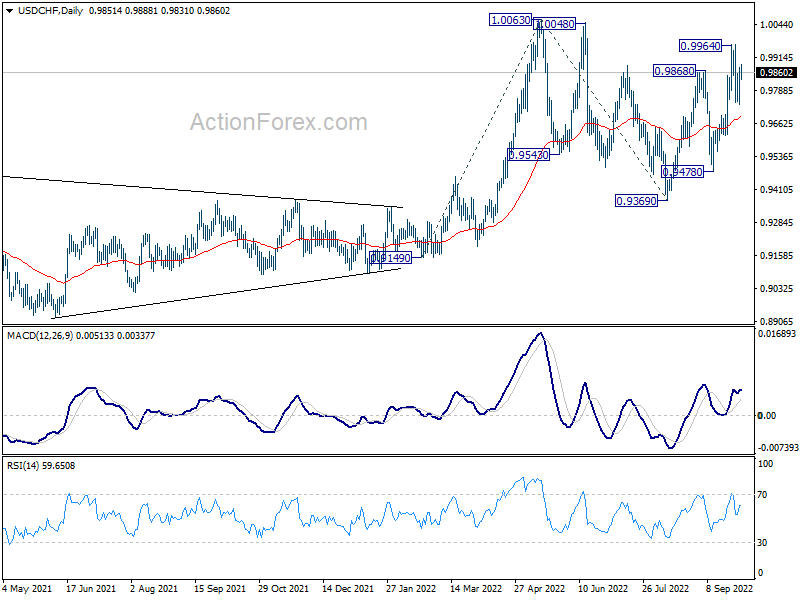Select the USDCHF,Daily chart title

pyautogui.click(x=51, y=11)
